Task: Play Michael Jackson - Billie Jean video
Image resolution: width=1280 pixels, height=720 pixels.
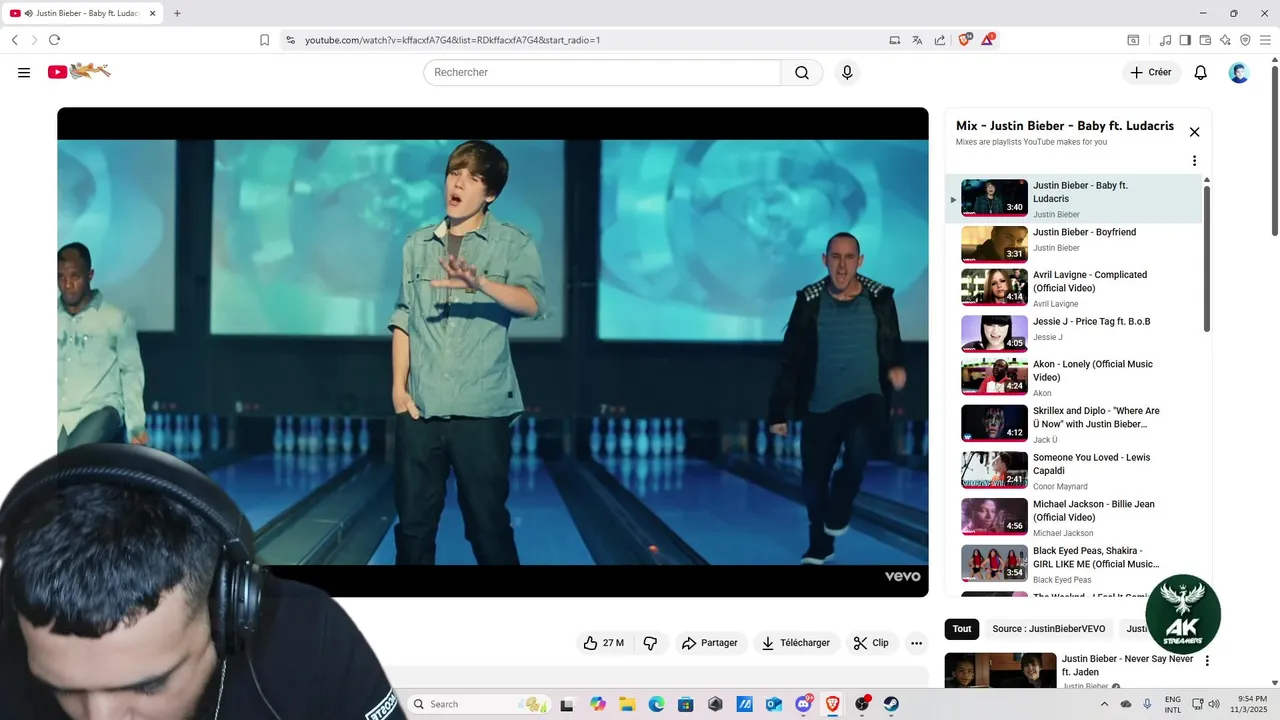Action: tap(1076, 517)
